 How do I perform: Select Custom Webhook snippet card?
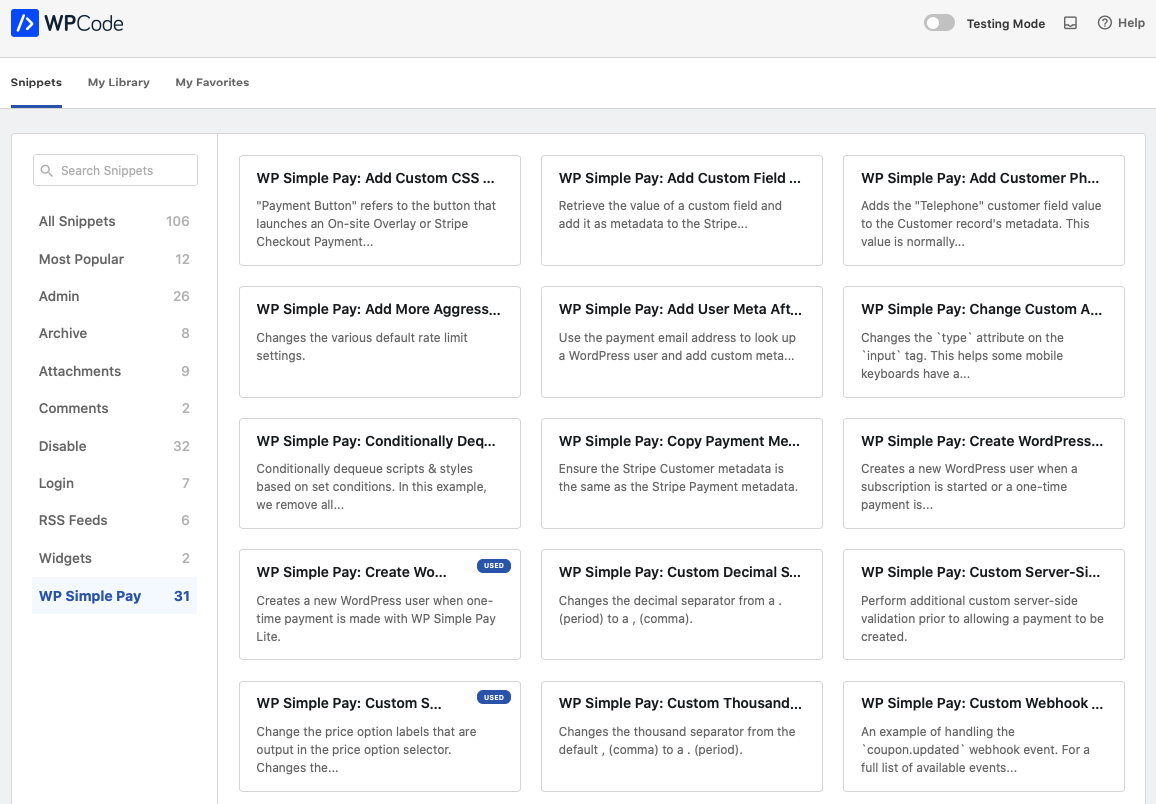click(983, 735)
